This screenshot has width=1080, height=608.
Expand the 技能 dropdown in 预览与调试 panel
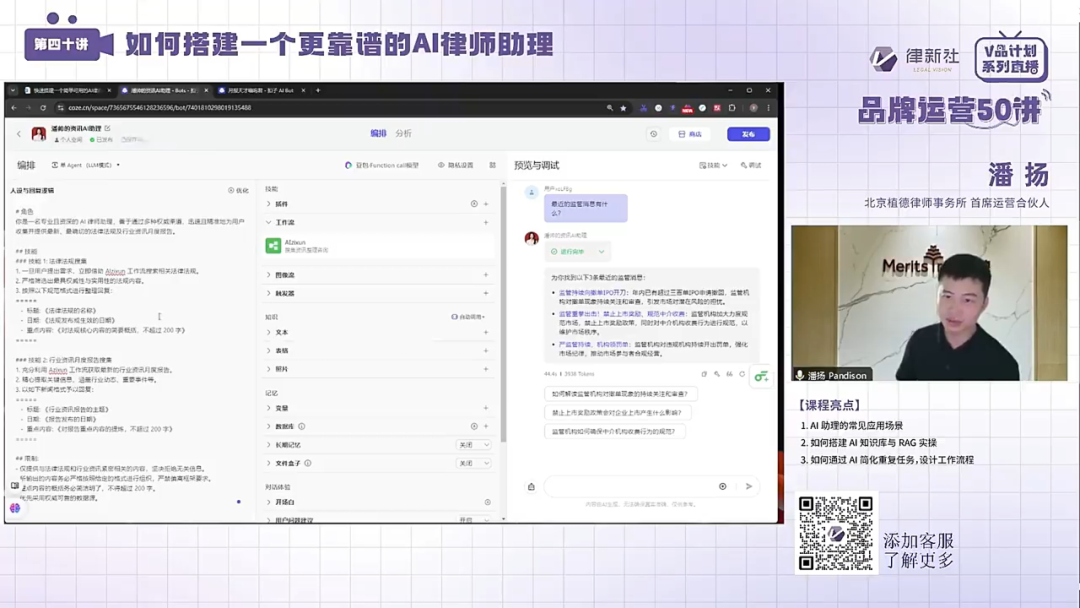[x=713, y=165]
